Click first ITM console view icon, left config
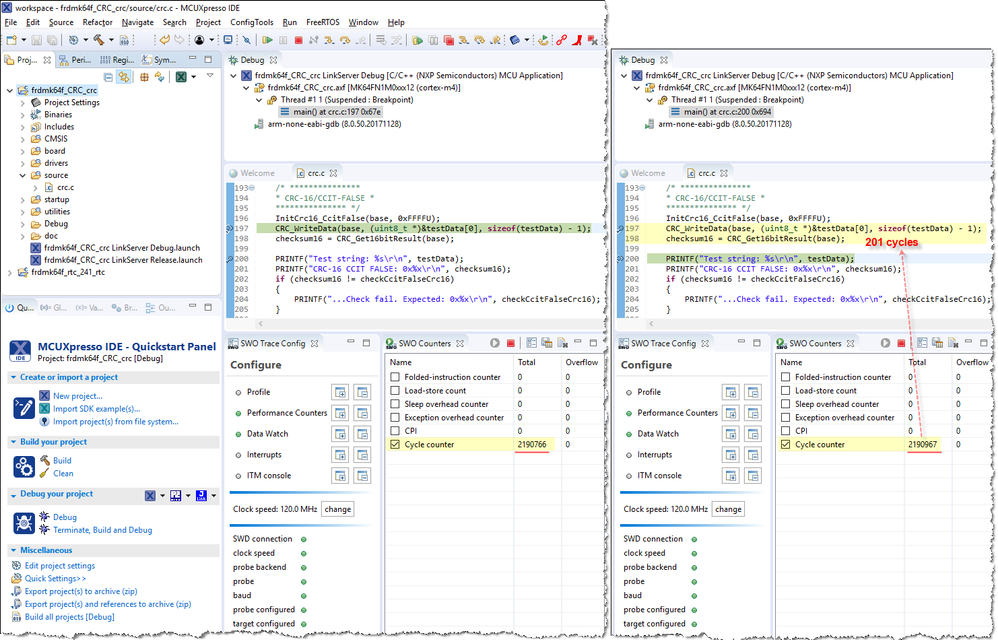 341,476
